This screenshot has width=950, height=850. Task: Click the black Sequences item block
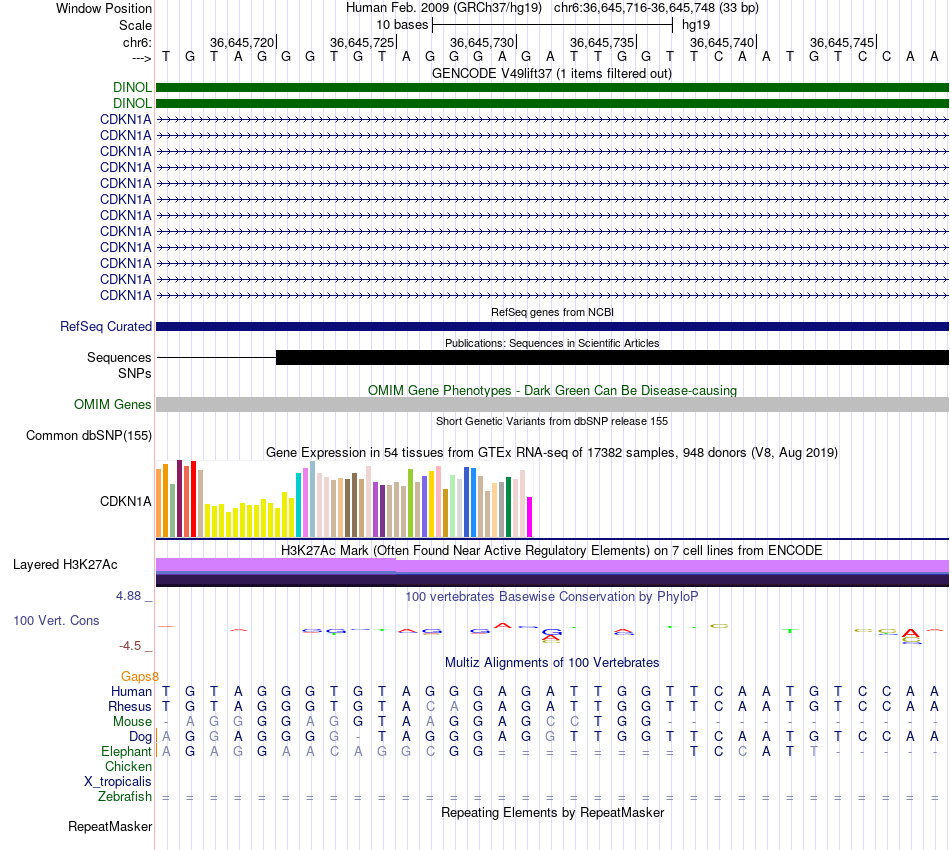coord(612,357)
